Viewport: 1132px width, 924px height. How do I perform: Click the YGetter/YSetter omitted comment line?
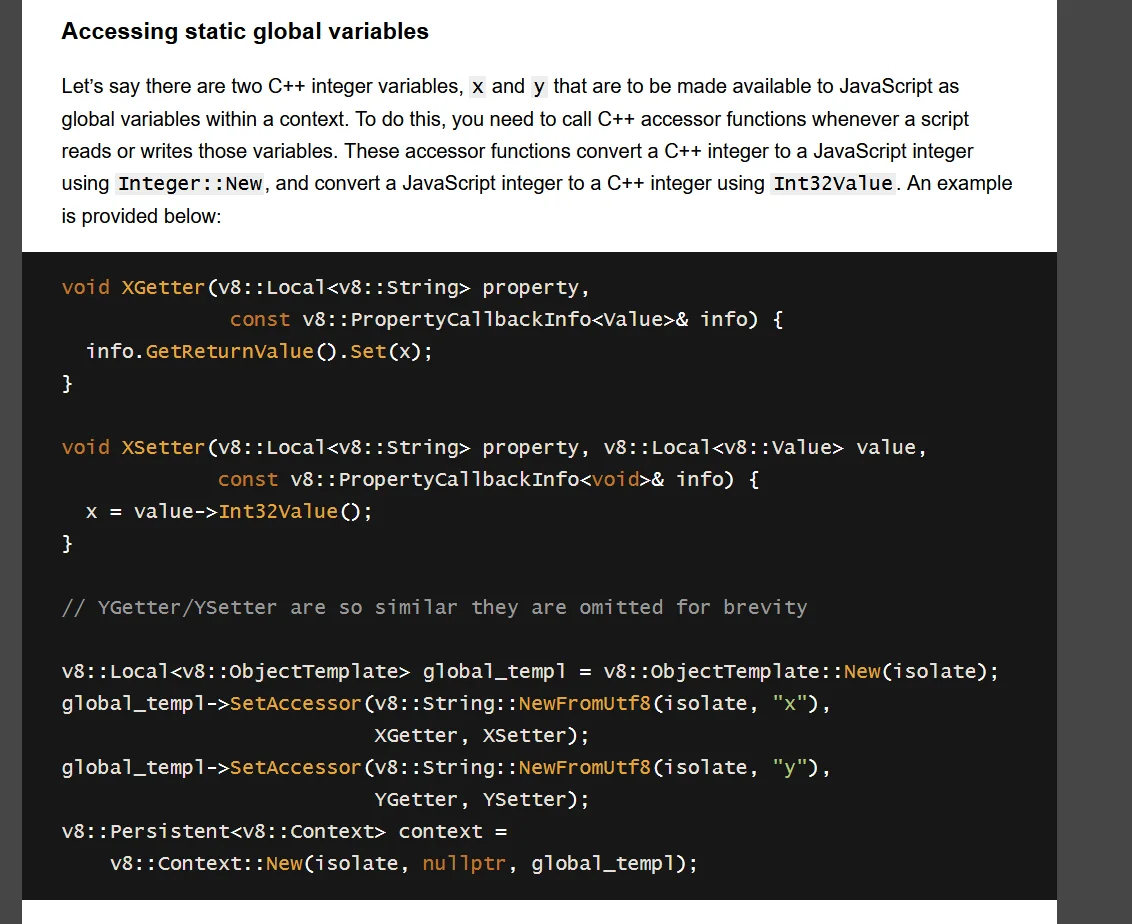click(434, 608)
